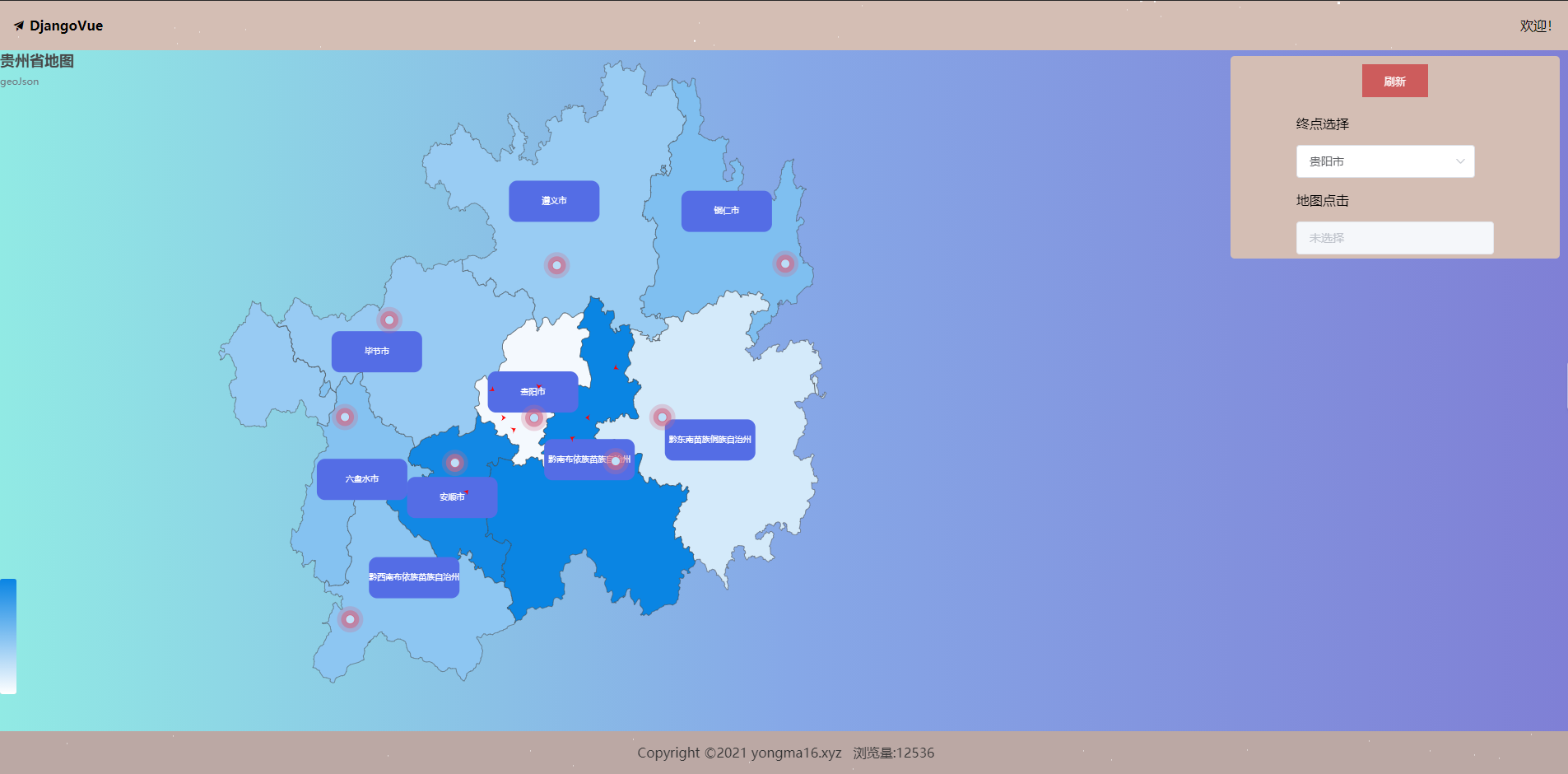This screenshot has height=774, width=1568.
Task: Click the ripple marker near 铜仁市
Action: (x=784, y=264)
